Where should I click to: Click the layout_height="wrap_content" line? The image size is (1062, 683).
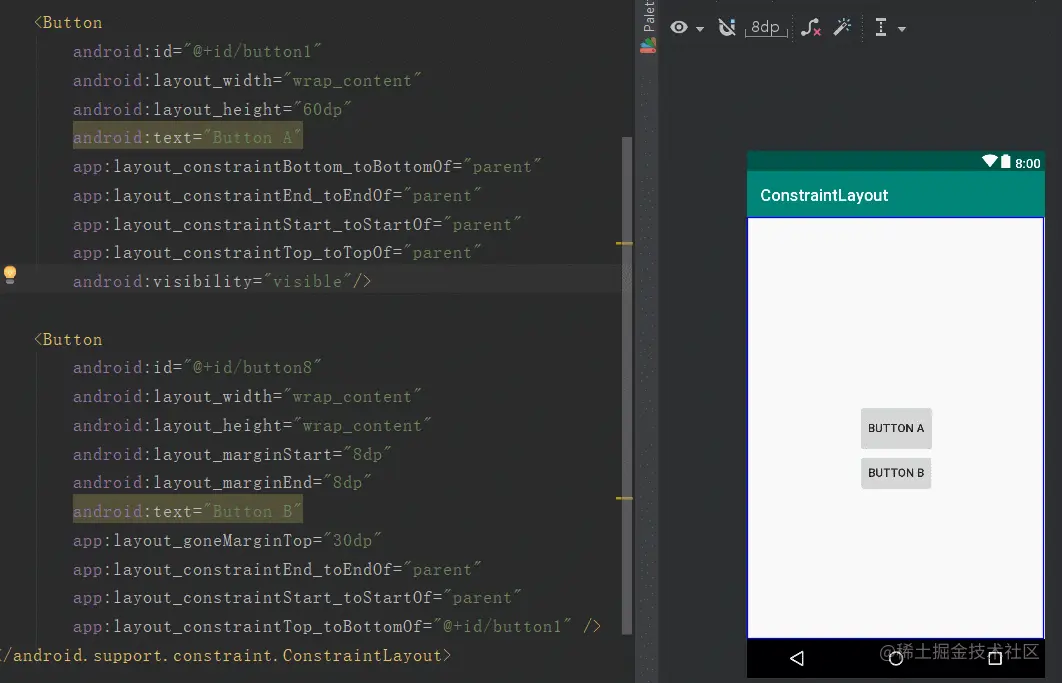[252, 426]
